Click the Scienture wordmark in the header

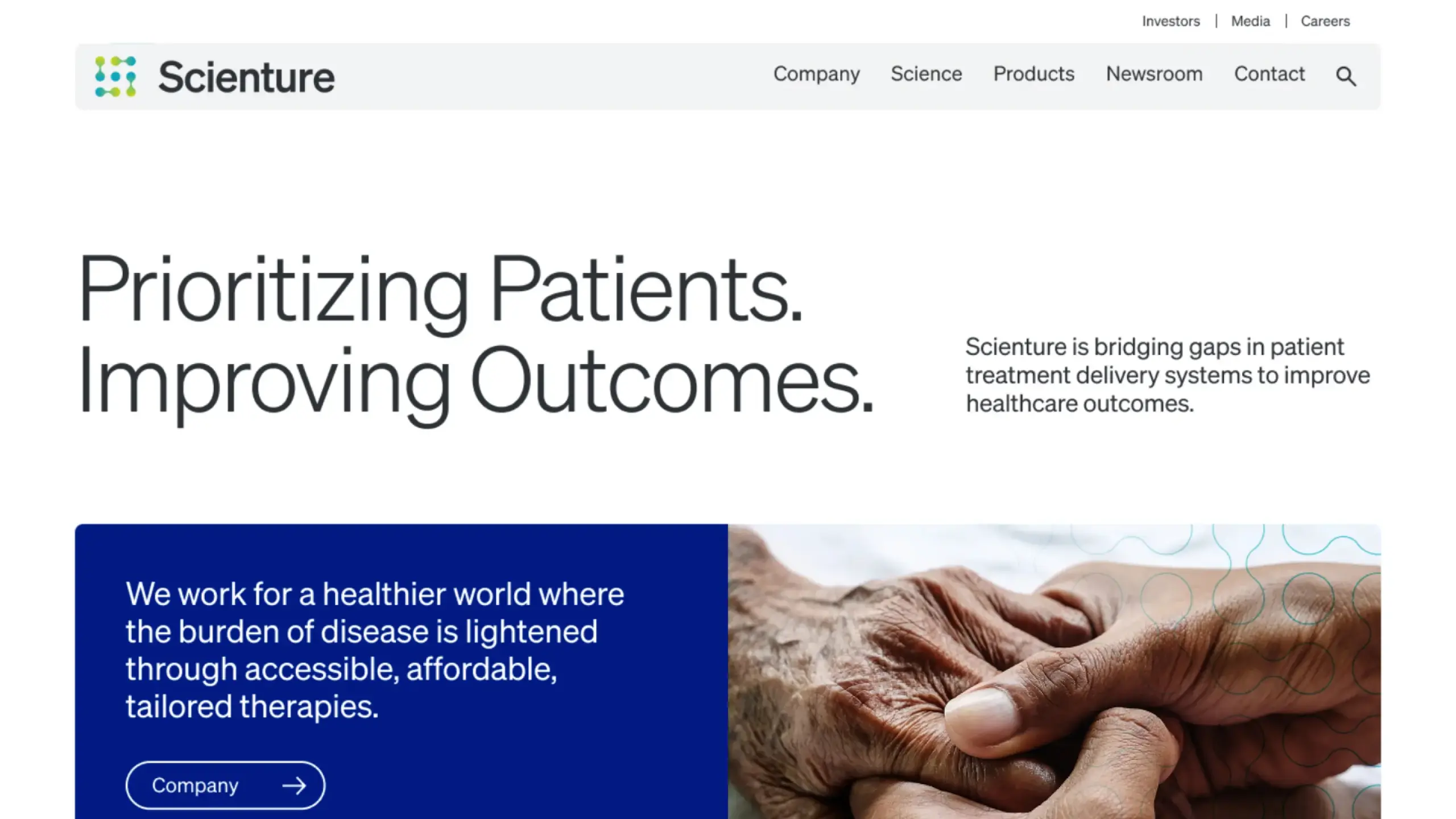pos(246,76)
